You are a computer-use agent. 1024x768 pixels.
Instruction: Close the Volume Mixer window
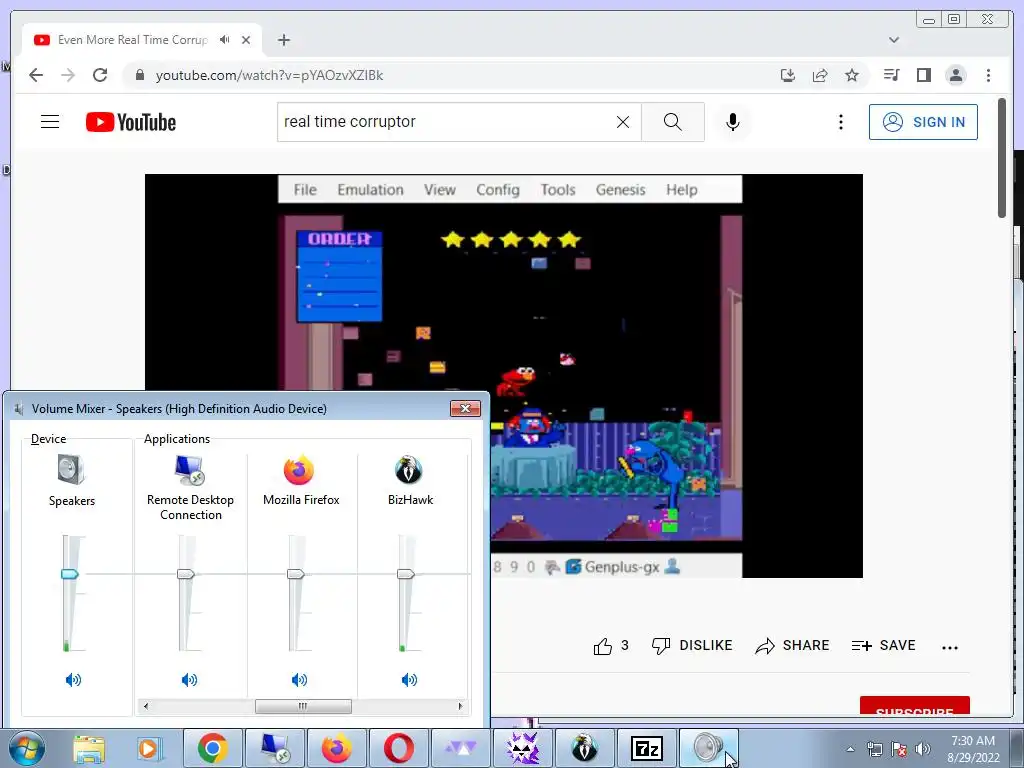click(x=465, y=408)
